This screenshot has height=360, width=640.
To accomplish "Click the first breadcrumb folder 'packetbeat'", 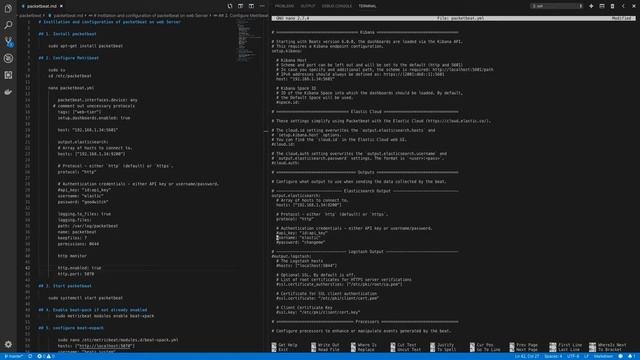I will 30,16.
